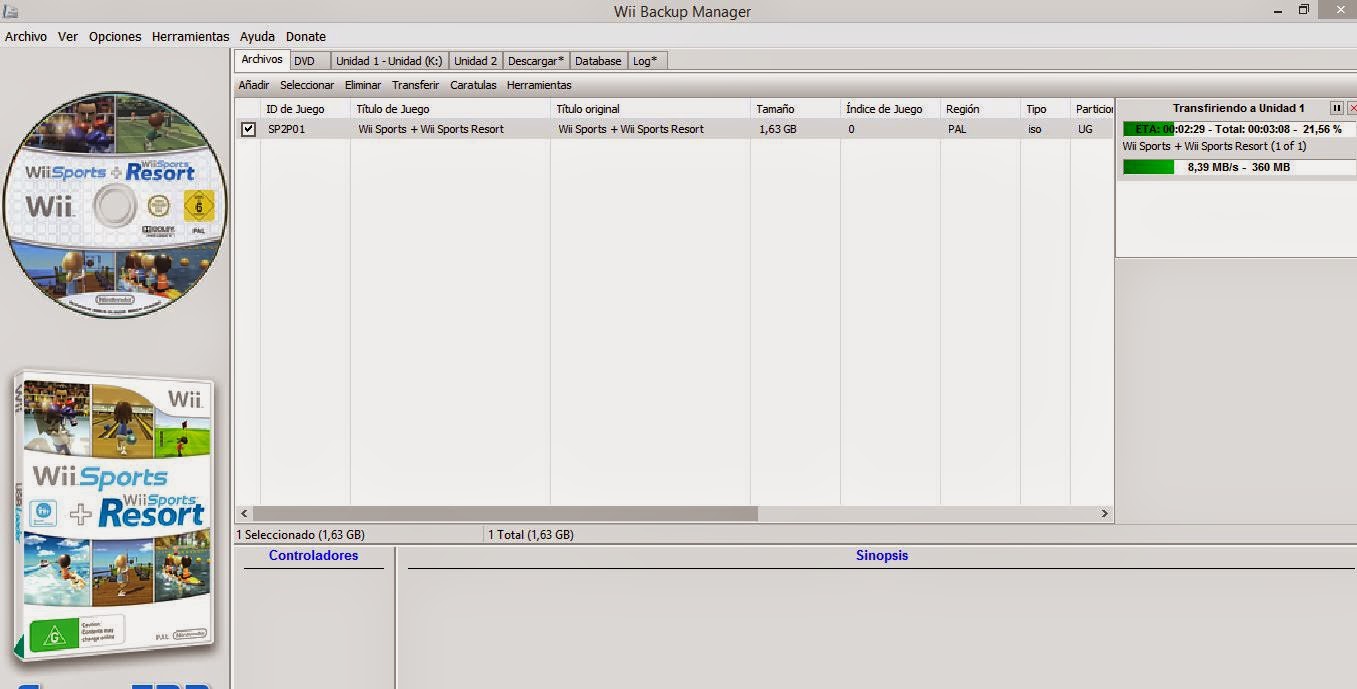Viewport: 1357px width, 689px height.
Task: Open the Log tab
Action: click(645, 60)
